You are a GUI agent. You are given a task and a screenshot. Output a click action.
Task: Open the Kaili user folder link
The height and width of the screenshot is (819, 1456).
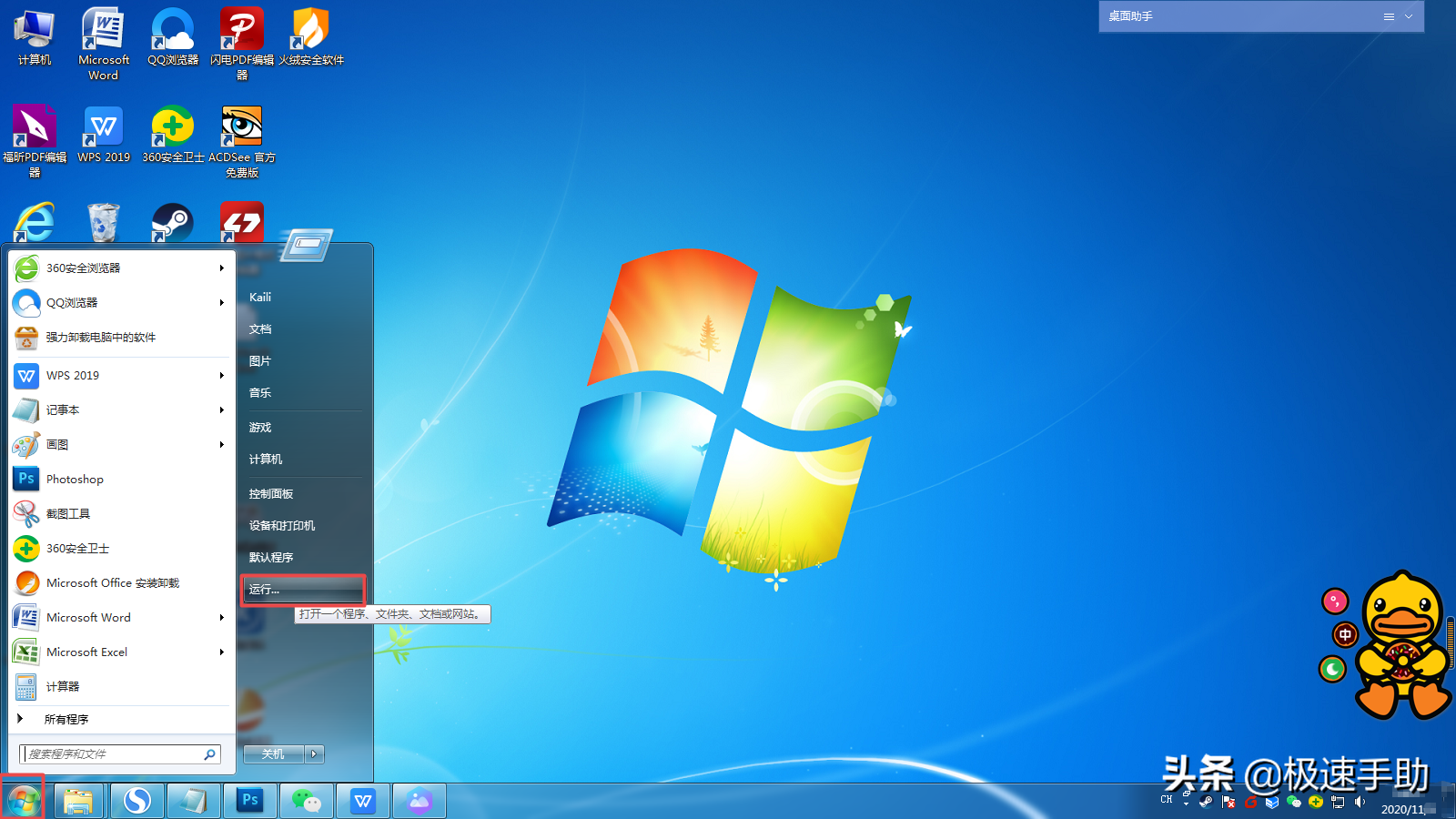click(303, 297)
